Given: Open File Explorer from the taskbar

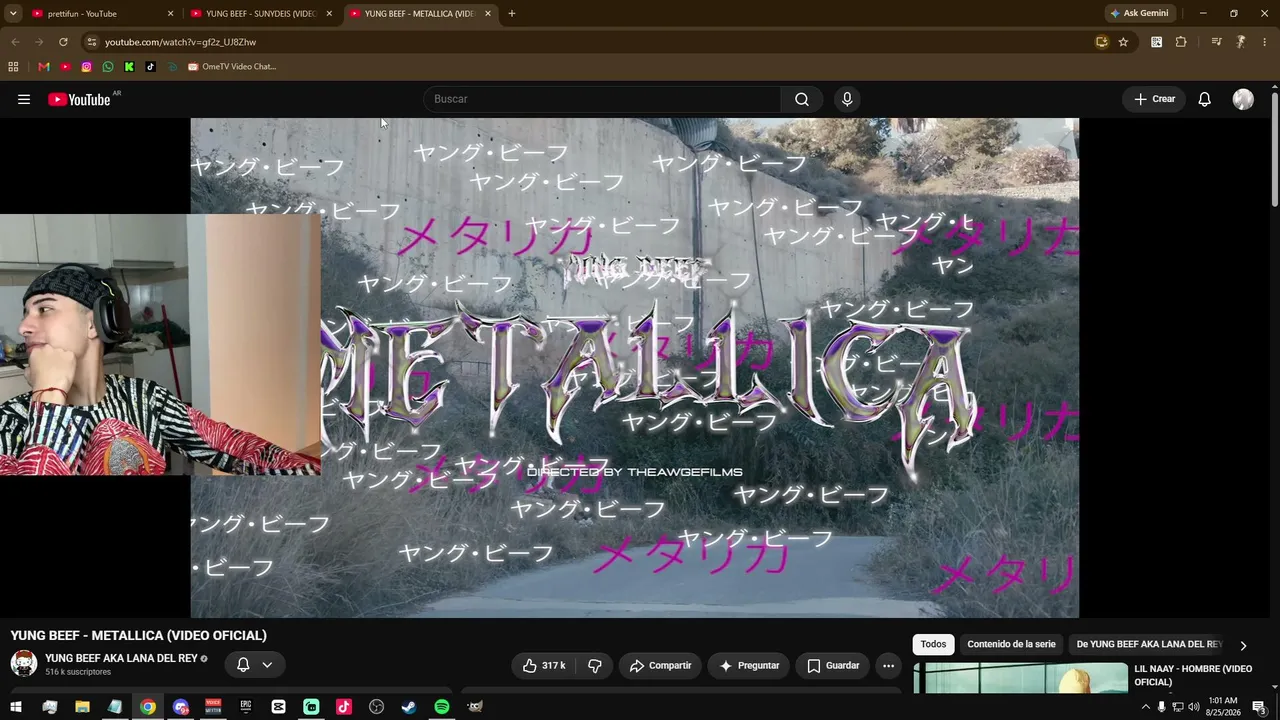Looking at the screenshot, I should [82, 707].
